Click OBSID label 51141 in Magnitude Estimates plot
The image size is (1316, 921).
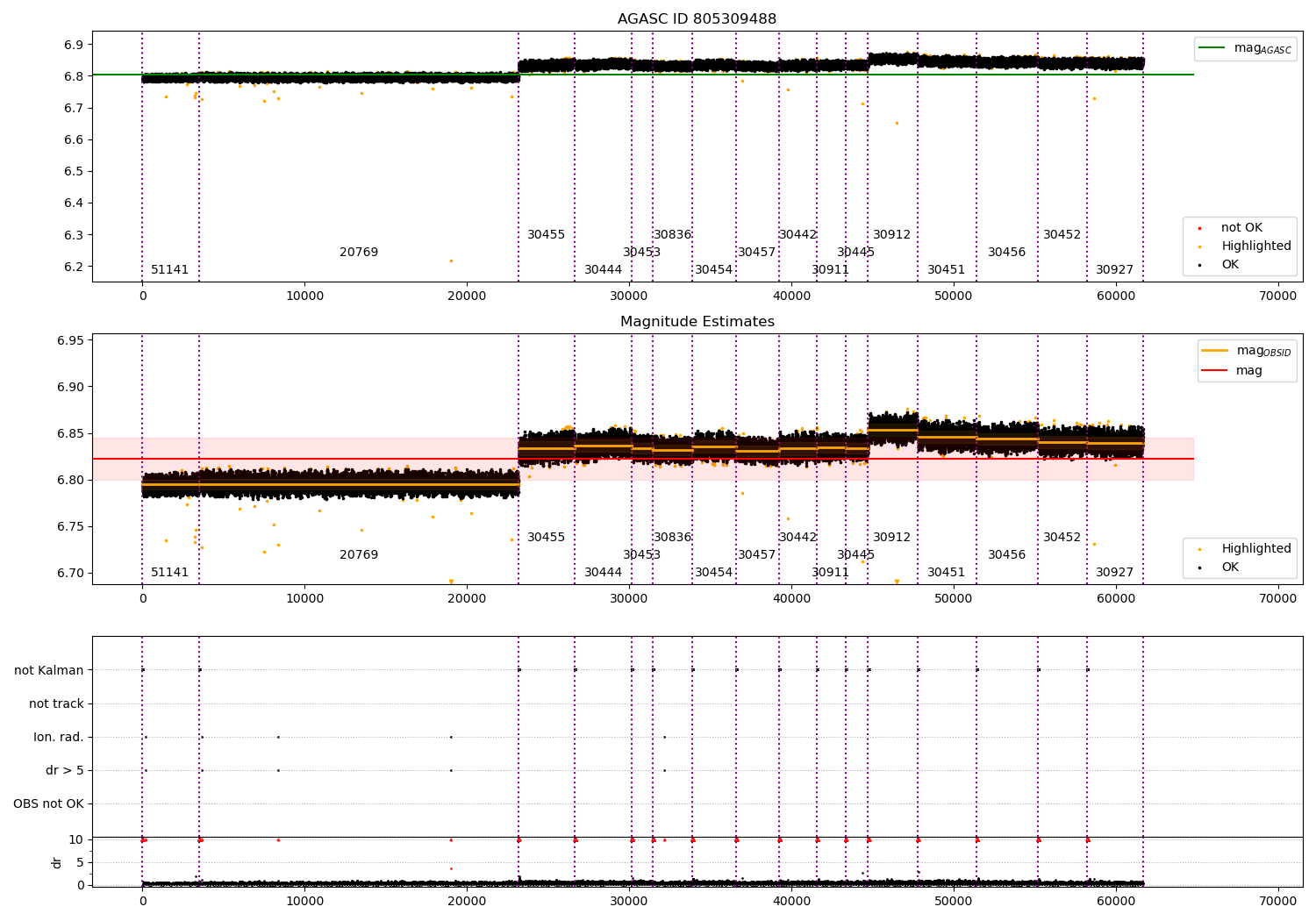[x=169, y=573]
